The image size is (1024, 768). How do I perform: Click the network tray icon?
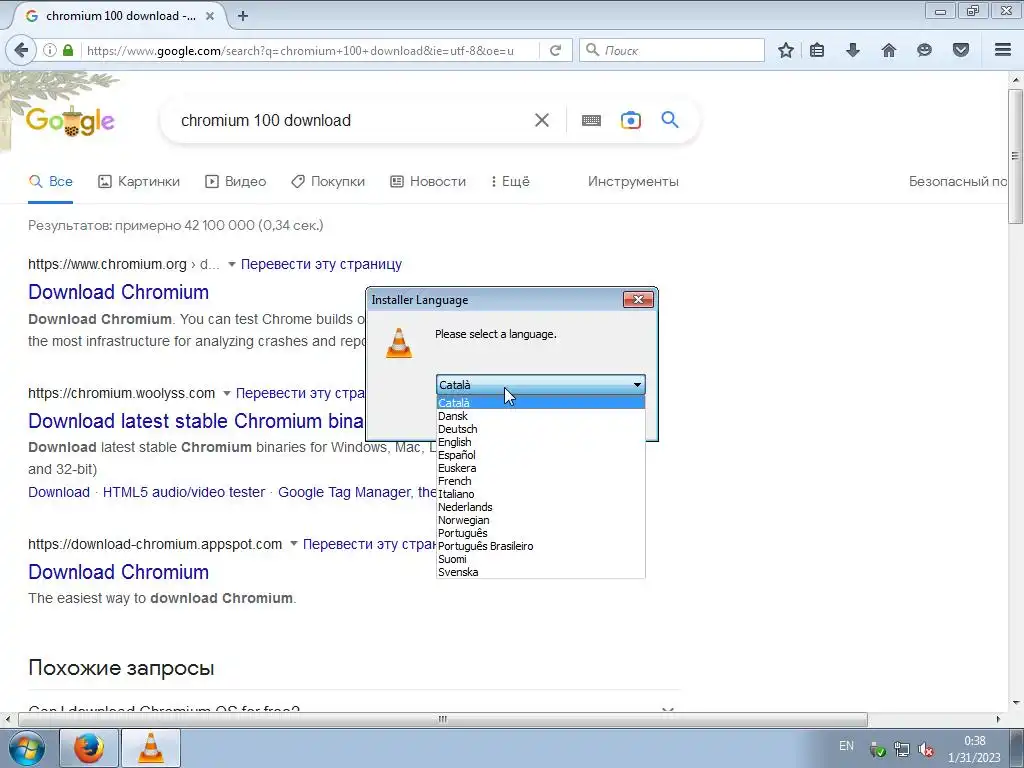pos(902,749)
